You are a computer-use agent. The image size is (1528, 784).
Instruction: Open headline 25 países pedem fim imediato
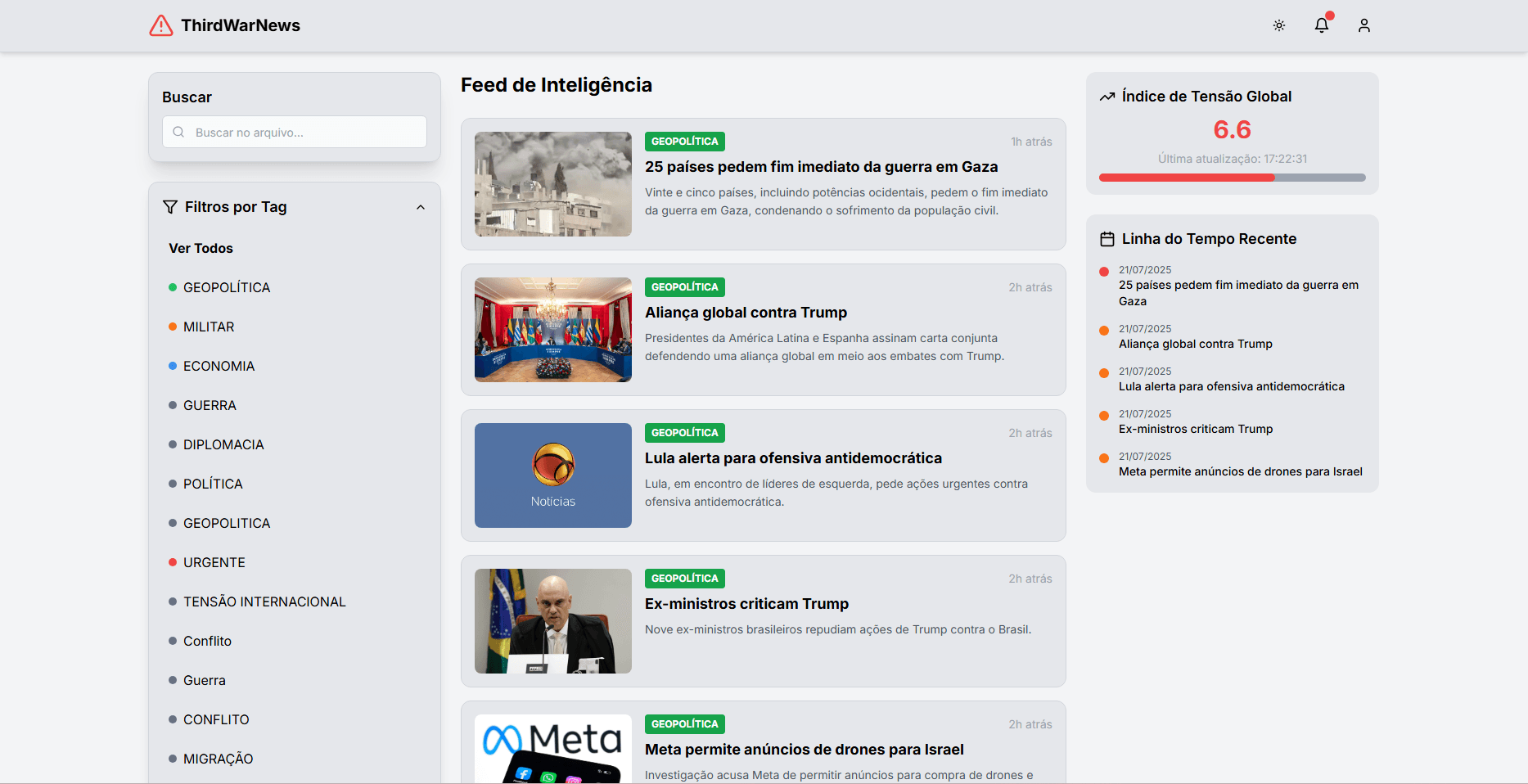click(x=821, y=167)
